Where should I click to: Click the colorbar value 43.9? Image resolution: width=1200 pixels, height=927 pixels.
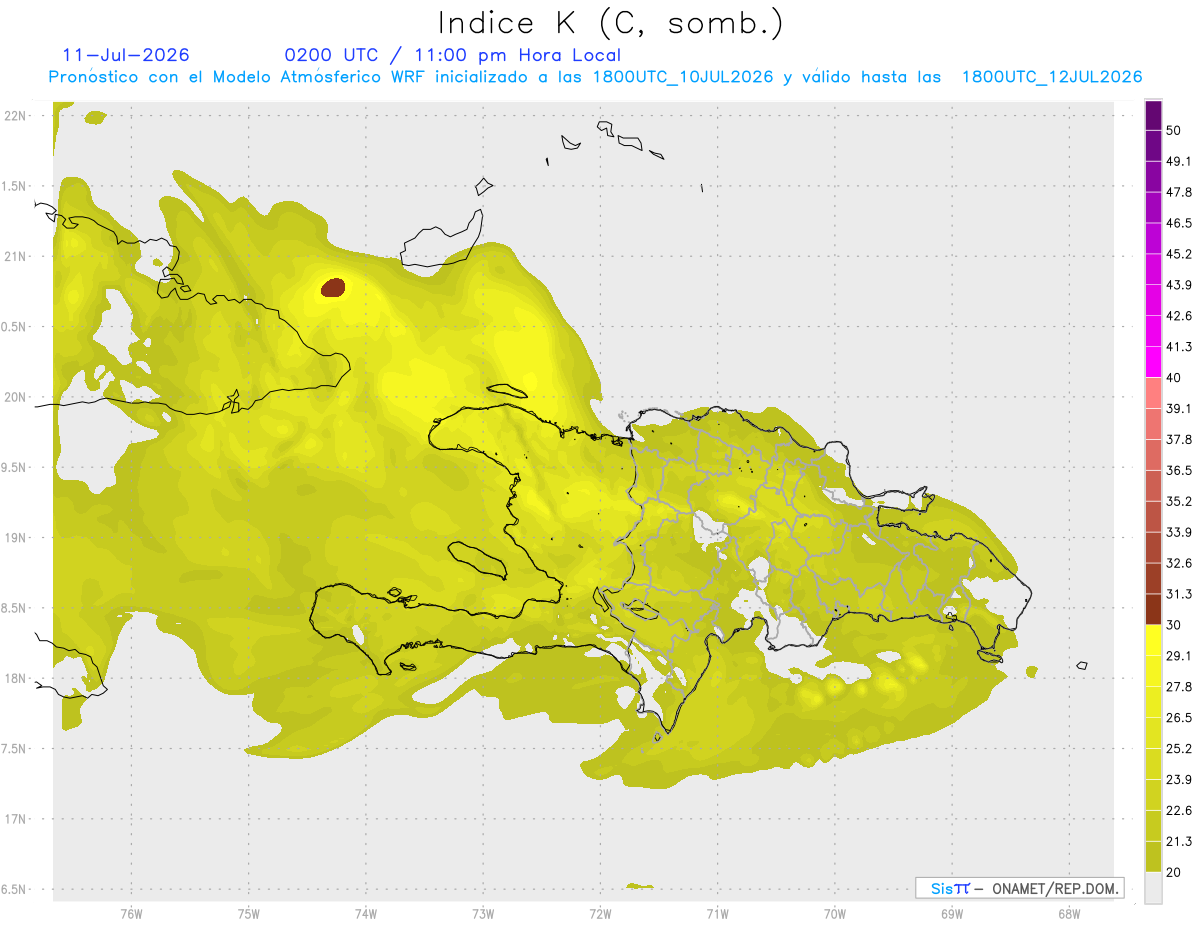(1179, 285)
